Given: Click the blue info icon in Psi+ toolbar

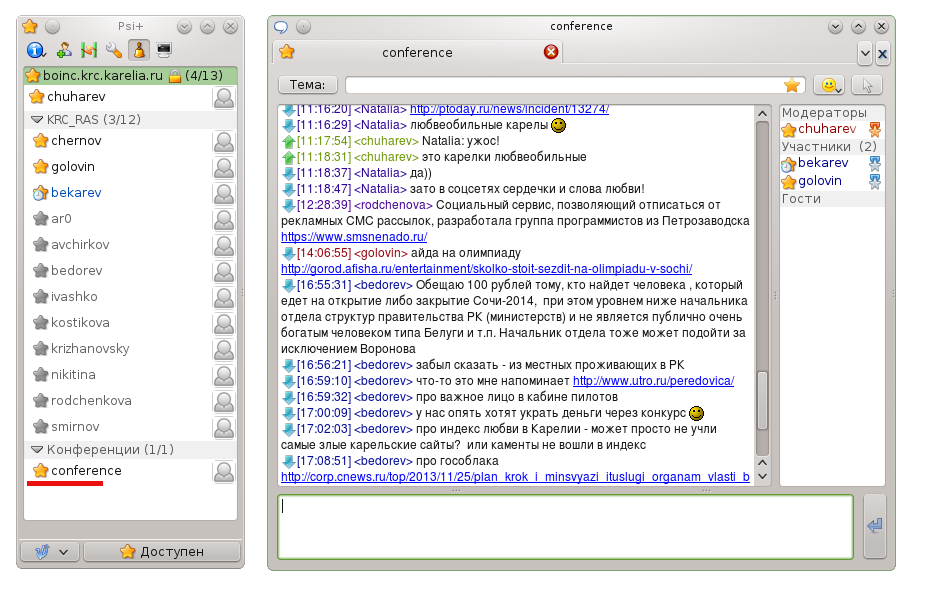Looking at the screenshot, I should [37, 49].
